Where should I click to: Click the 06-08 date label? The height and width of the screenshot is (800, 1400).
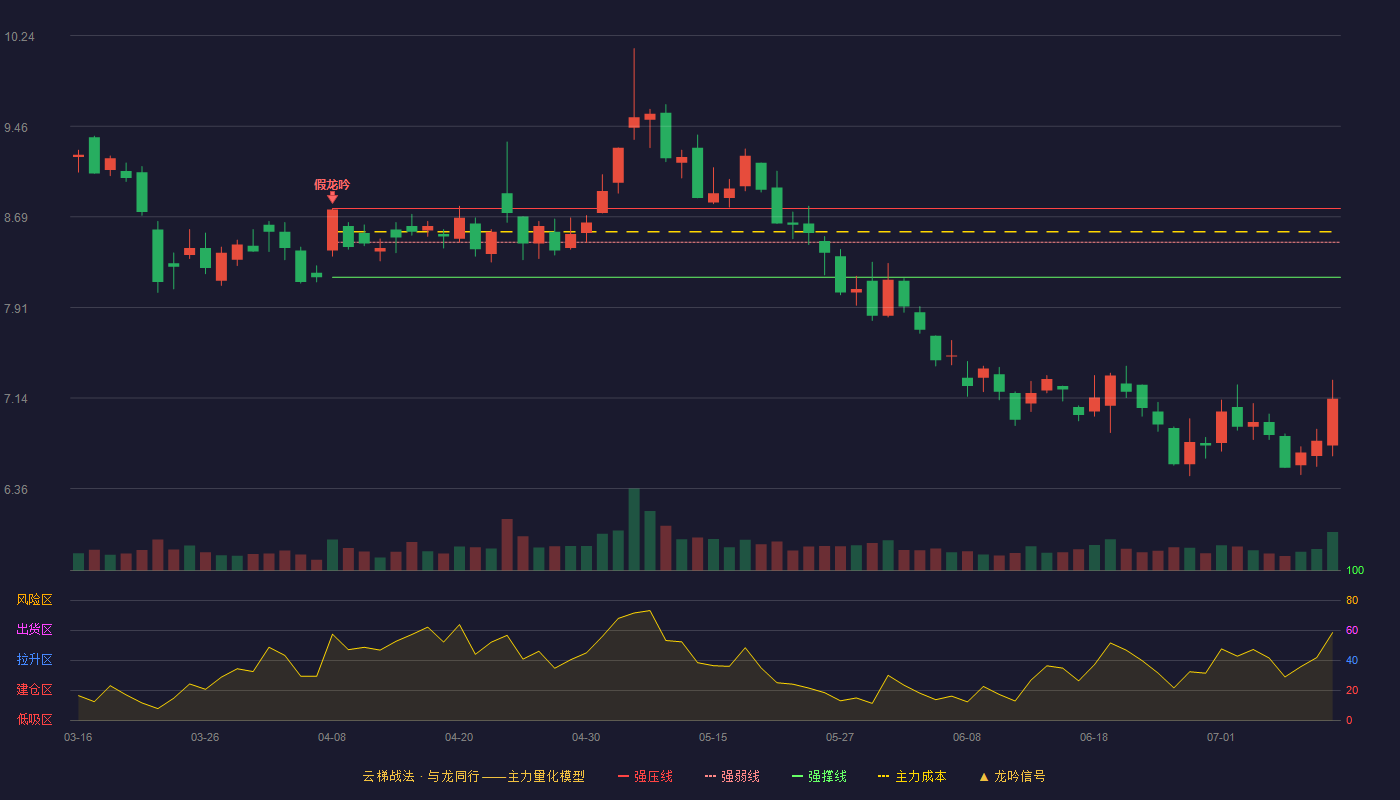tap(967, 737)
